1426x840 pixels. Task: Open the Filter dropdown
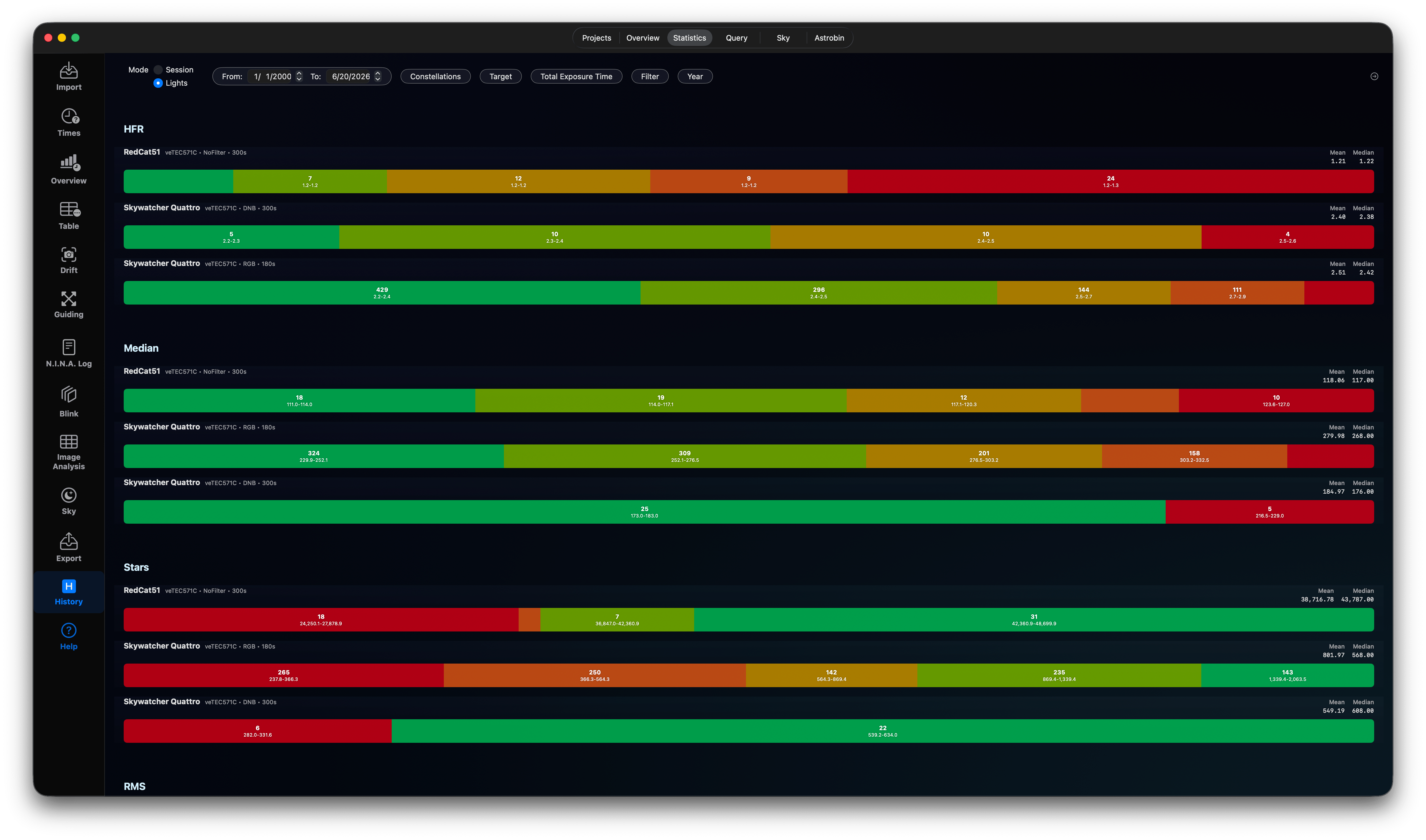coord(650,76)
